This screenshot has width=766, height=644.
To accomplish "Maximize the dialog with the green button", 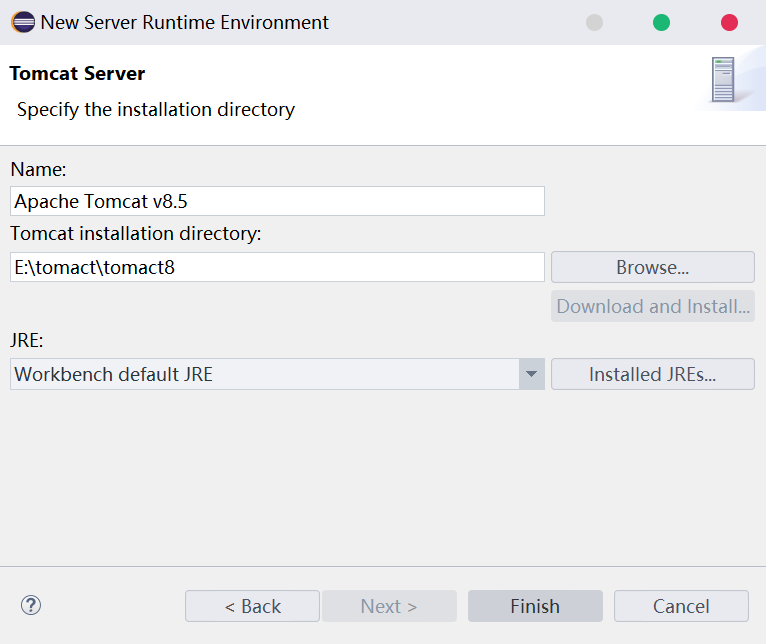I will 661,22.
